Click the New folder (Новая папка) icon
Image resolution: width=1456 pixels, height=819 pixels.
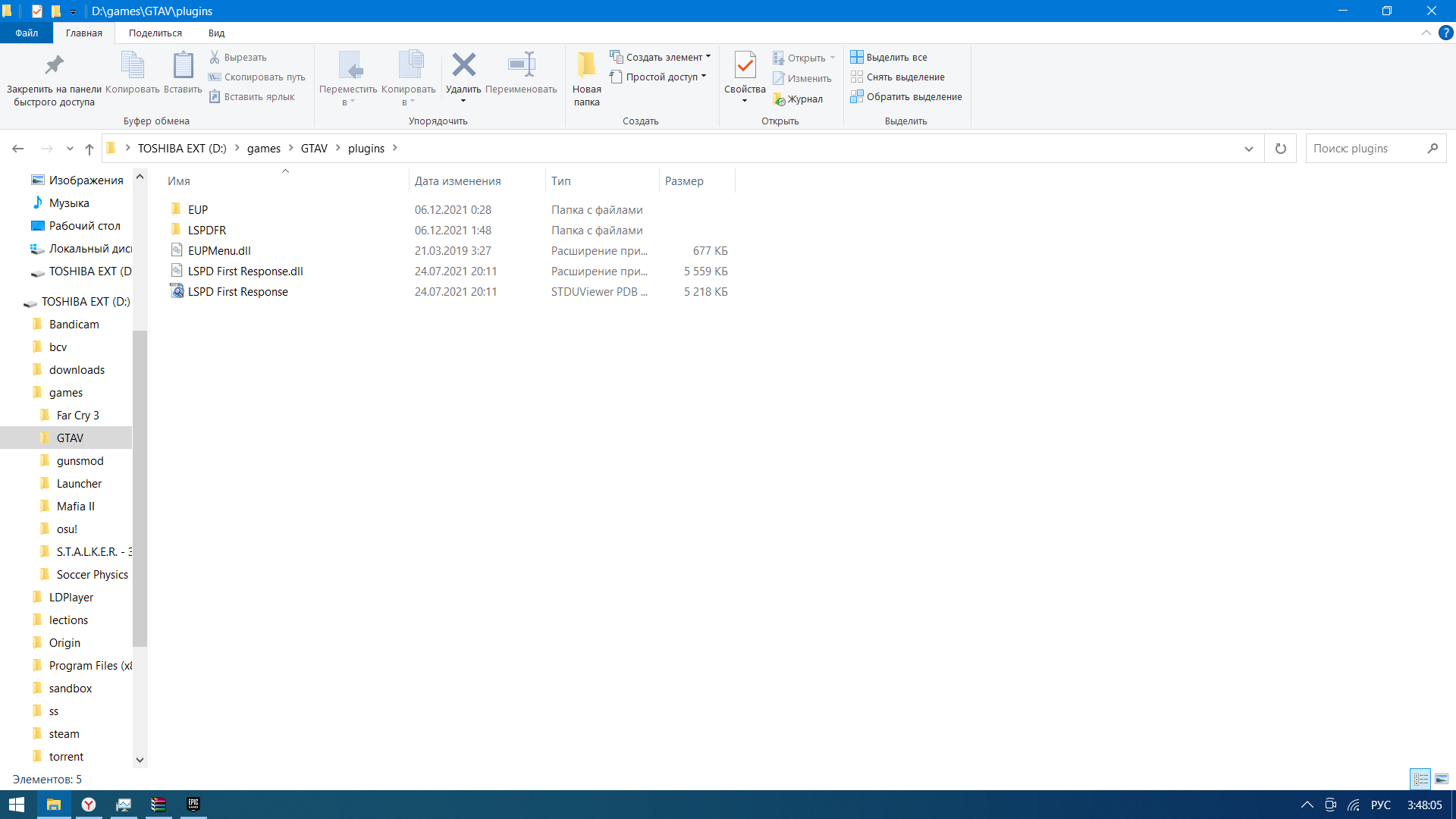tap(586, 66)
